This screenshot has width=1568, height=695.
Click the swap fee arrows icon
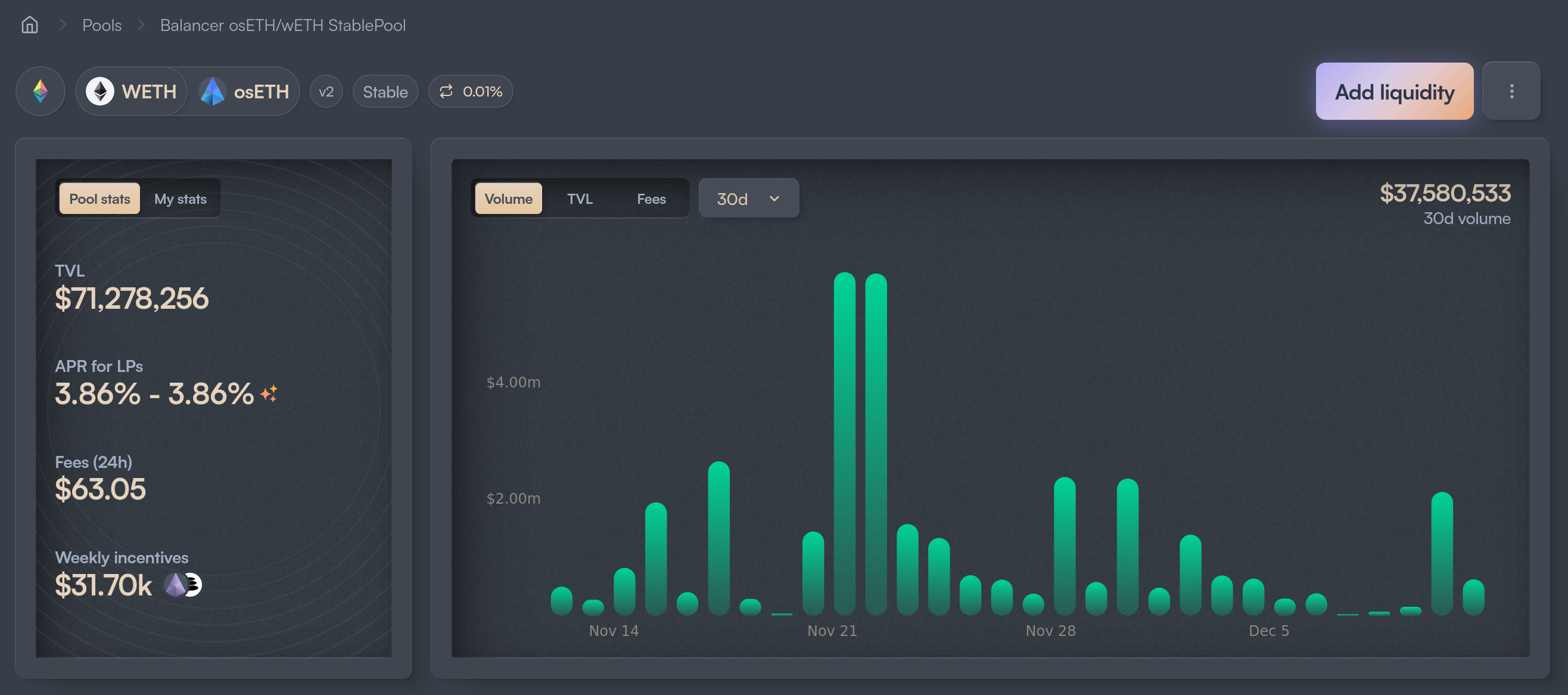pos(446,91)
